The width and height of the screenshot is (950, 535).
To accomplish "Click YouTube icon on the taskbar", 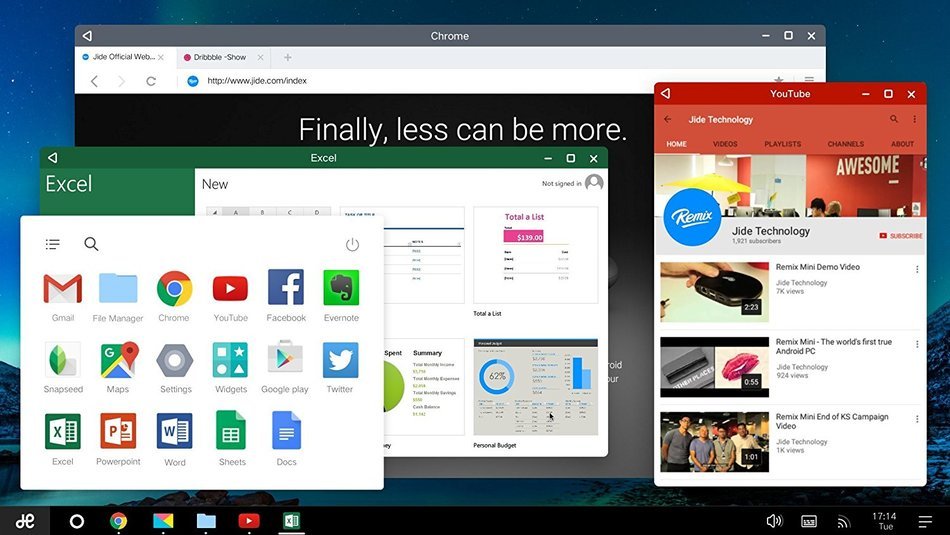I will tap(248, 521).
